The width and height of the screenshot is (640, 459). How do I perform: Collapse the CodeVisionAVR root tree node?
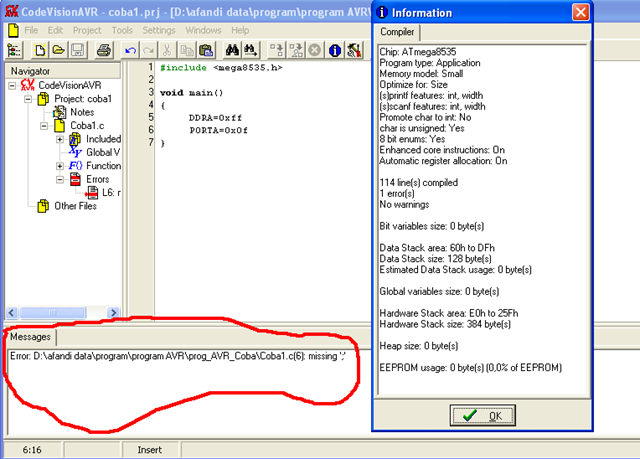point(12,86)
